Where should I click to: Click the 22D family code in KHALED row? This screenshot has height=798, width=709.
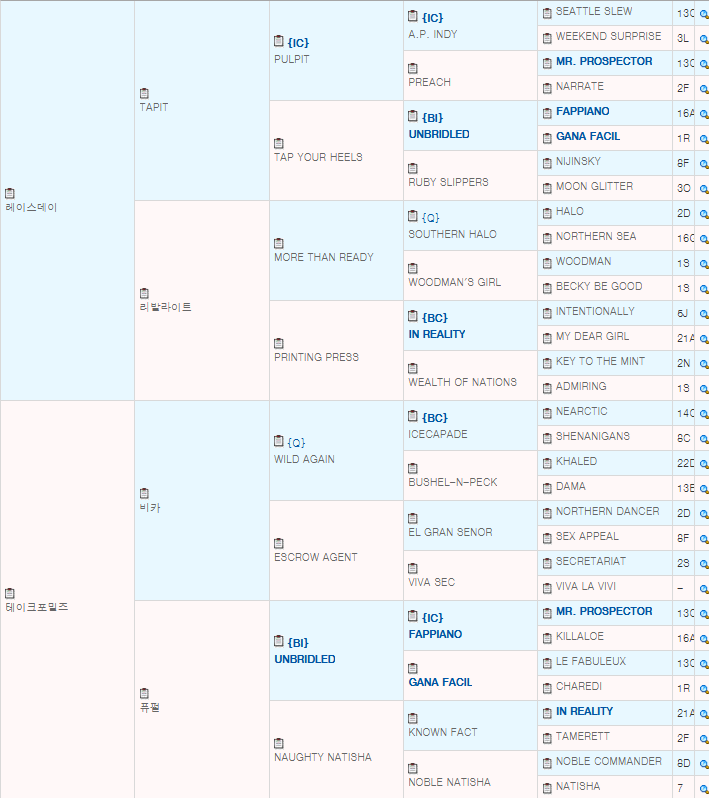[x=685, y=462]
